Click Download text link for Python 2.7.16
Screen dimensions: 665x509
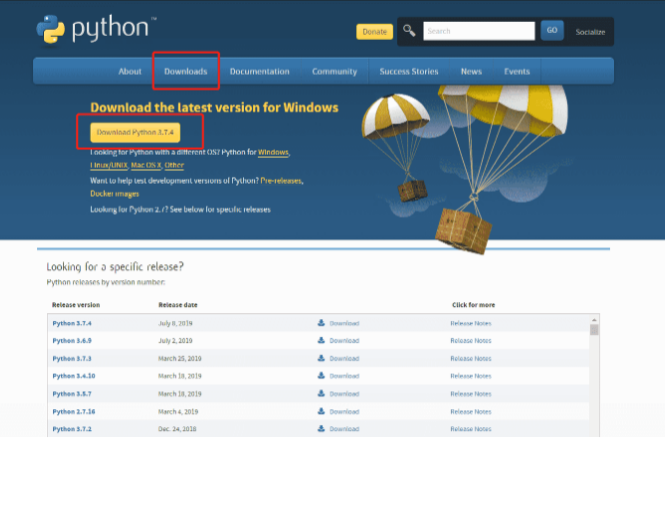(x=344, y=411)
